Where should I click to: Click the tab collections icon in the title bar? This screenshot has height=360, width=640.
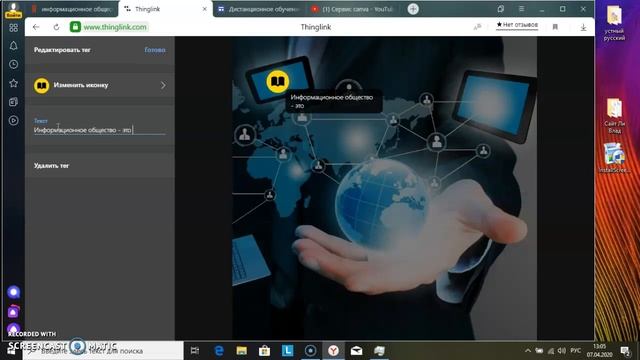click(501, 9)
